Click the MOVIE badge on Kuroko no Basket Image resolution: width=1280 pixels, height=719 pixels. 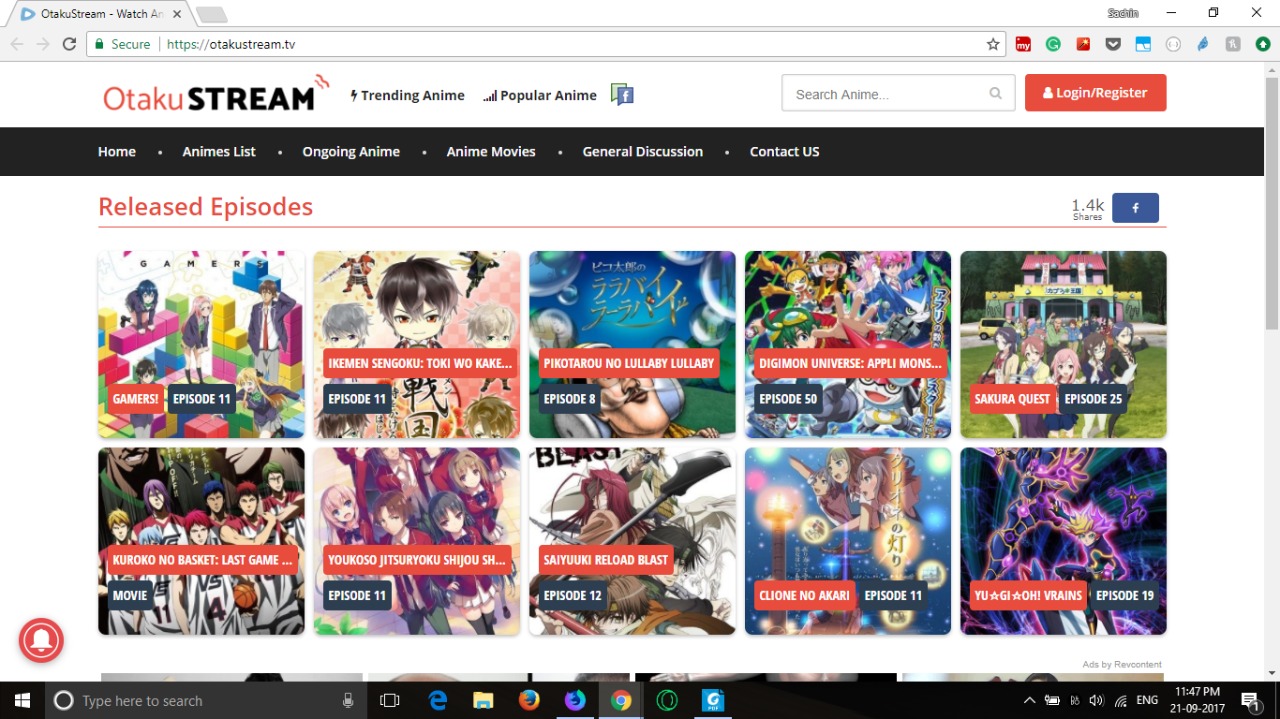point(130,596)
